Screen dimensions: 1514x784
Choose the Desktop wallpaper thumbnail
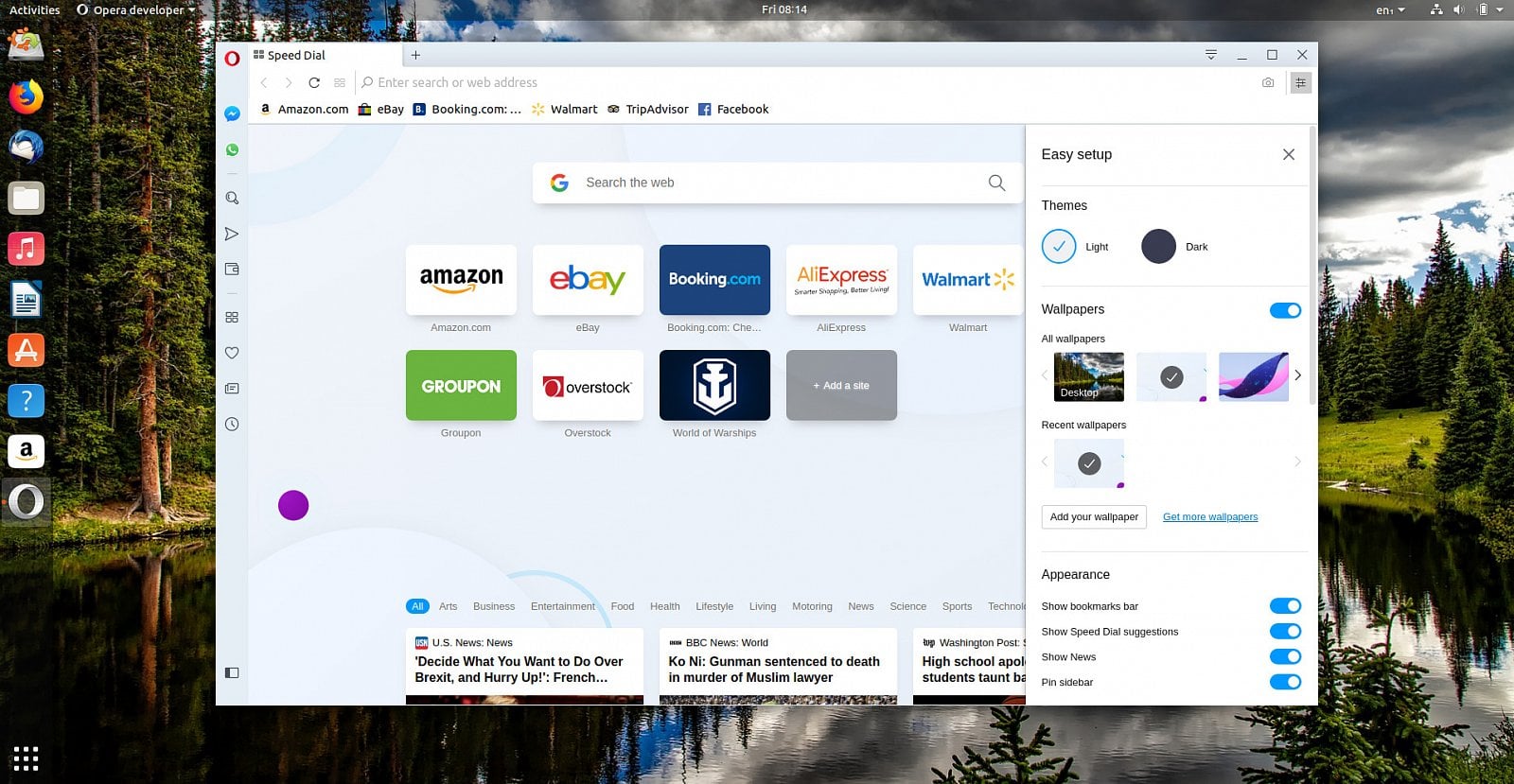[x=1088, y=376]
